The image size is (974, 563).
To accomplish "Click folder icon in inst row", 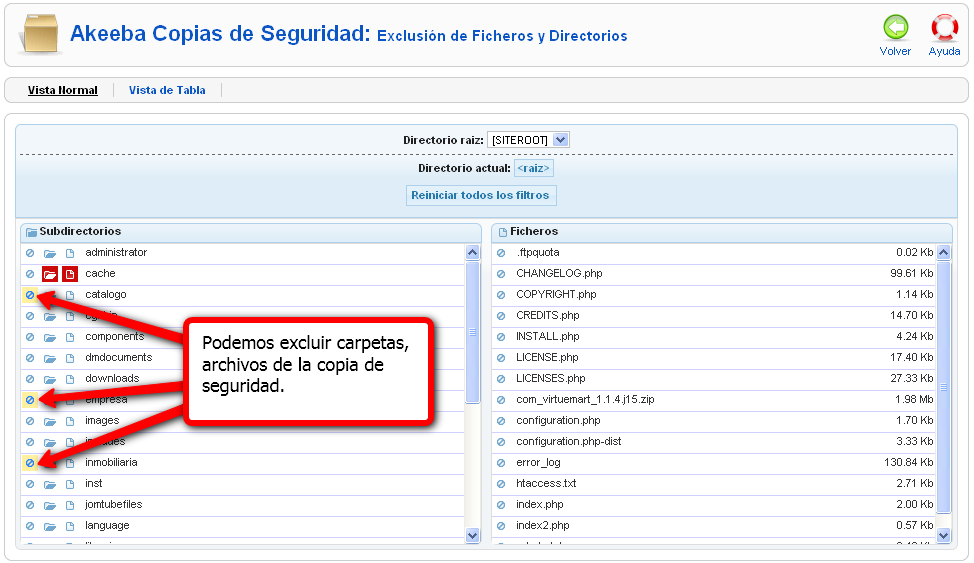I will tap(50, 485).
